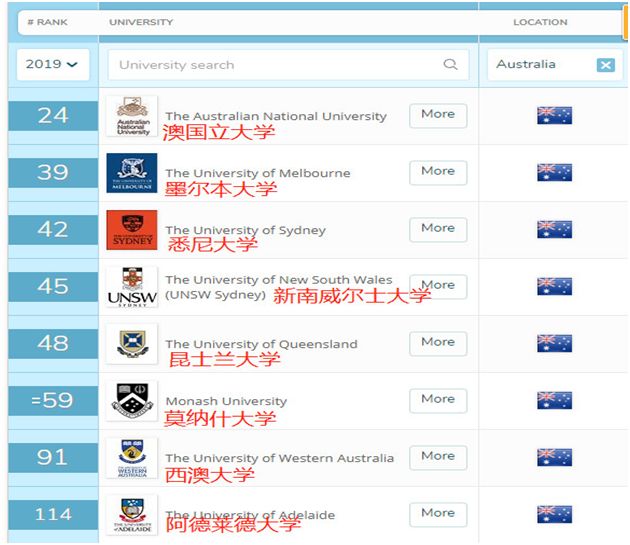
Task: Click the University of Western Australia logo
Action: (132, 458)
